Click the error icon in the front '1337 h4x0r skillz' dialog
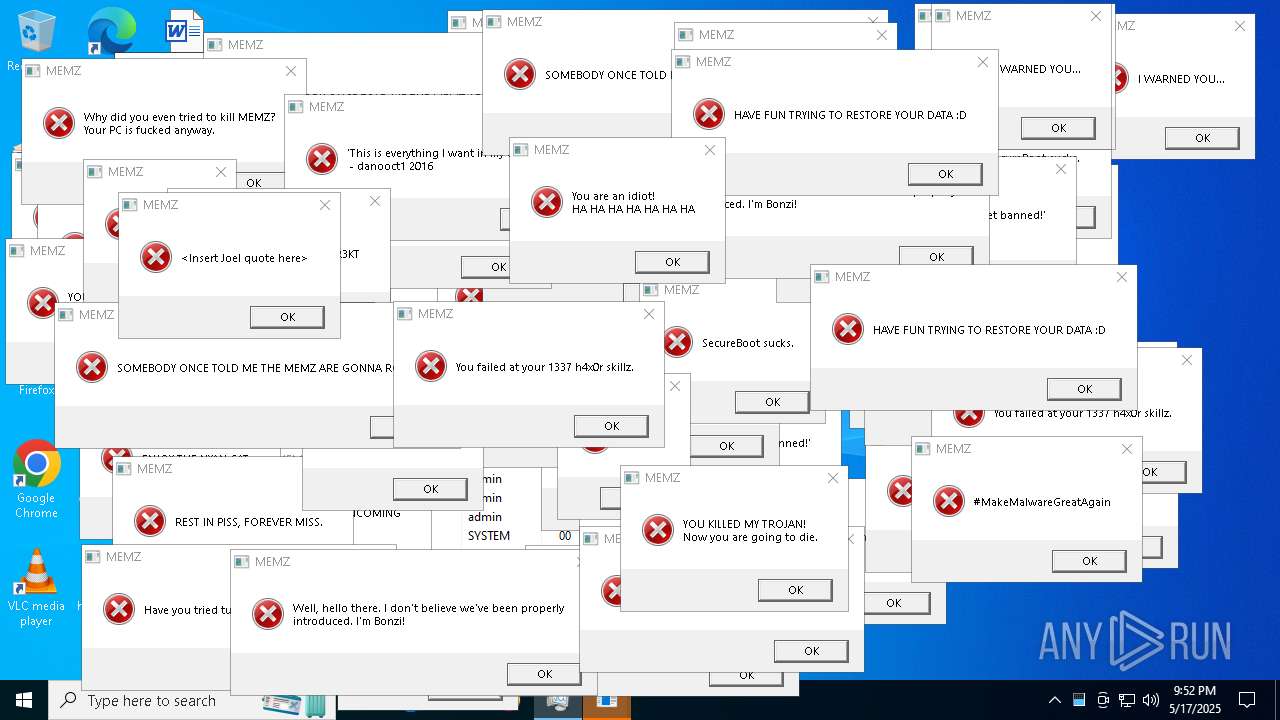The height and width of the screenshot is (720, 1280). pyautogui.click(x=431, y=366)
